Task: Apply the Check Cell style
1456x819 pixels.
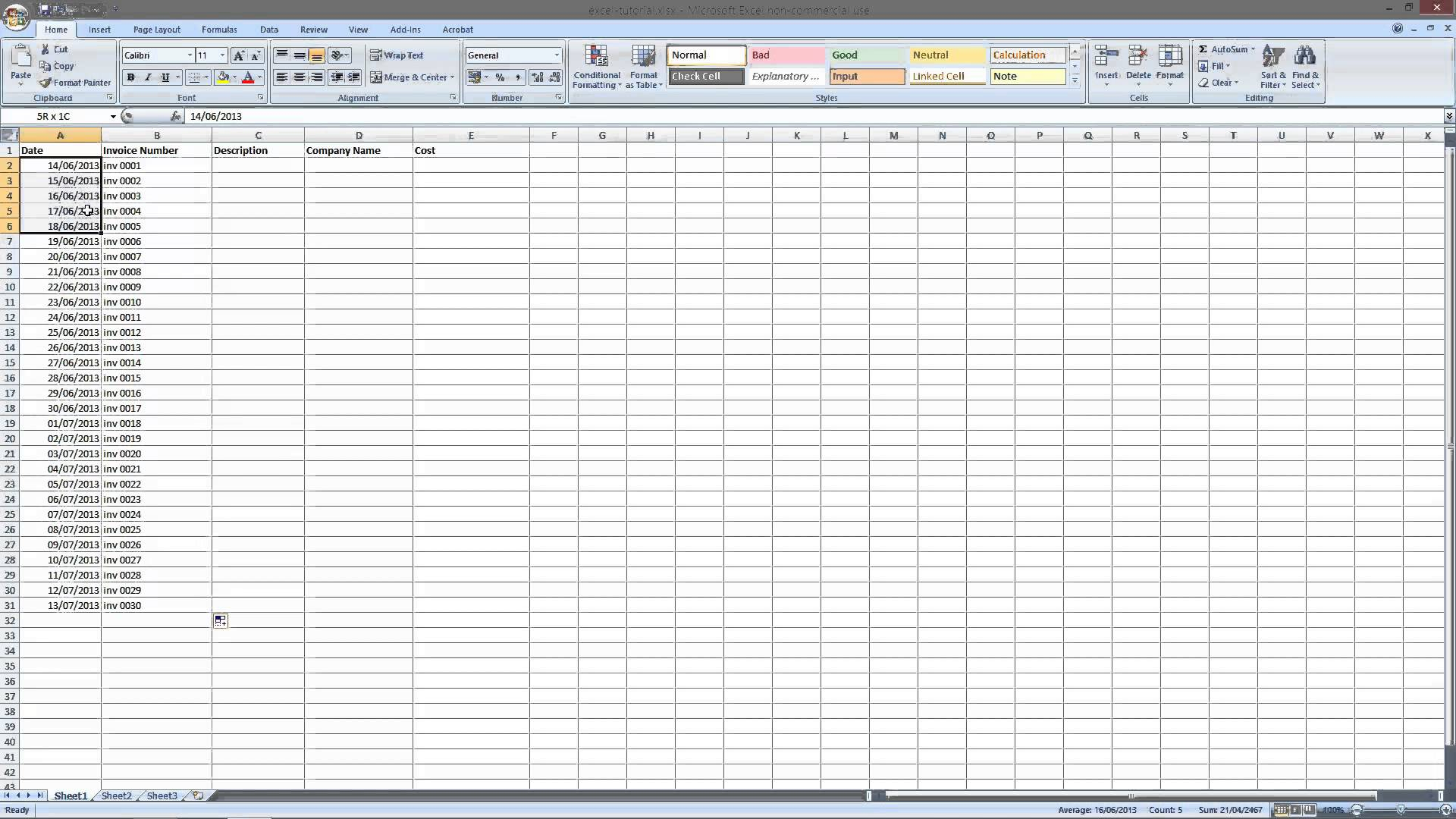Action: pyautogui.click(x=705, y=77)
